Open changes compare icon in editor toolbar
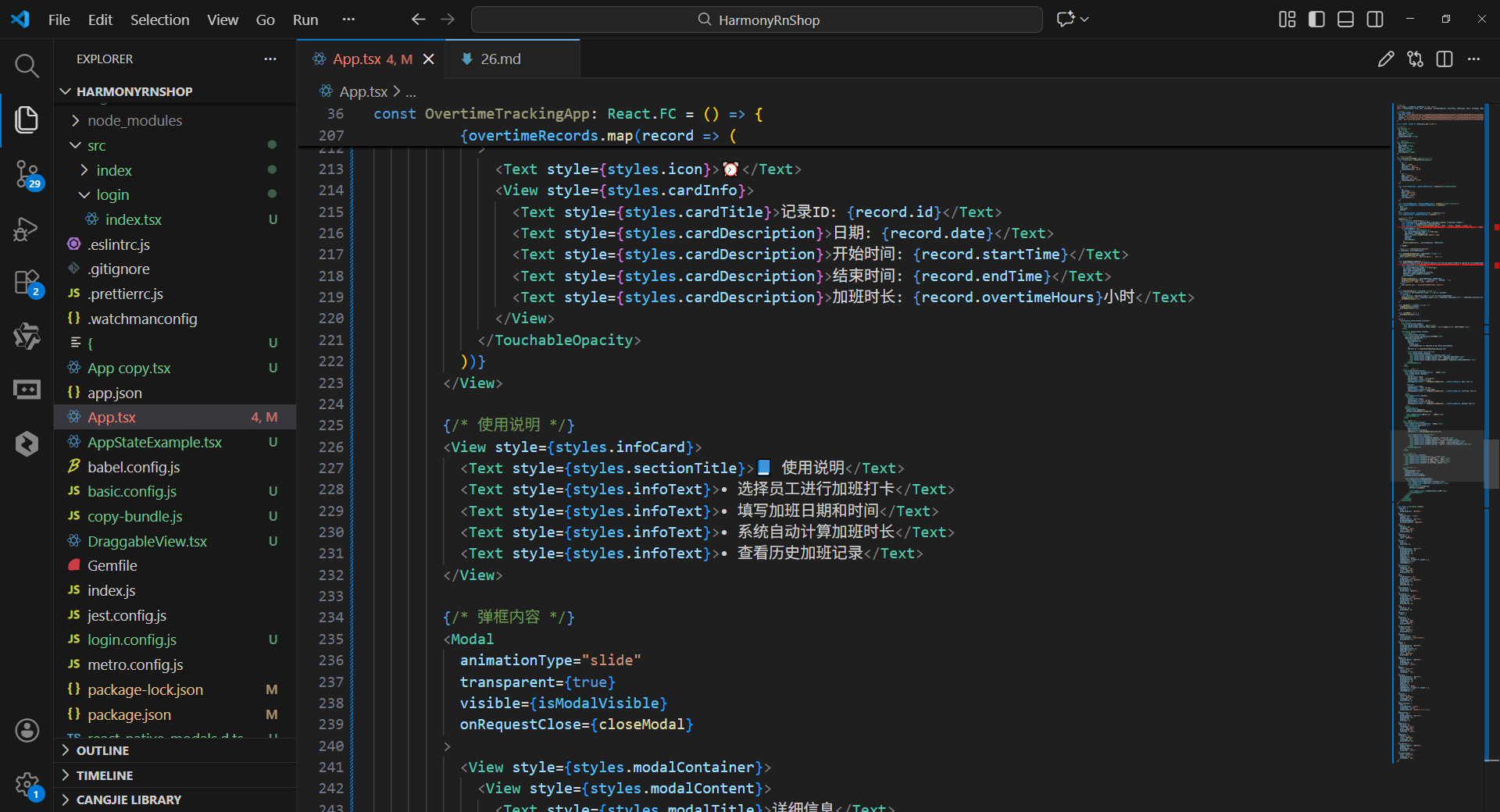 click(1415, 59)
